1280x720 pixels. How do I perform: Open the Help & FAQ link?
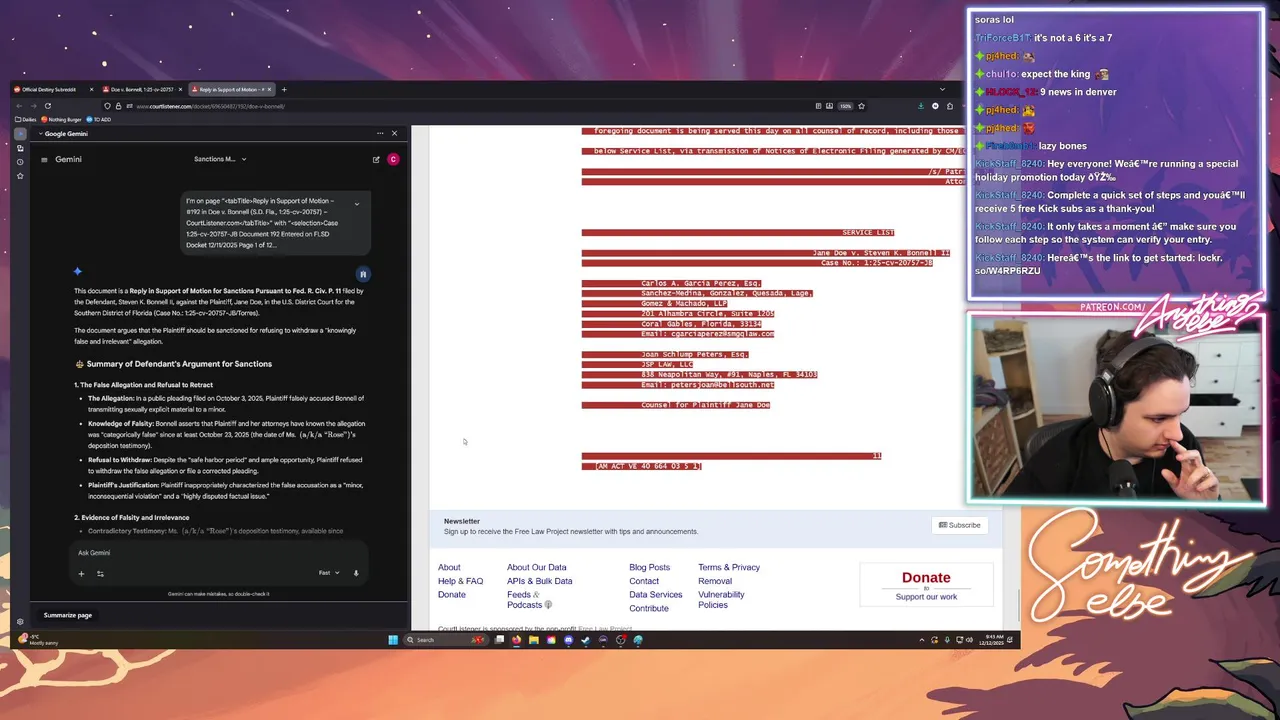pyautogui.click(x=460, y=581)
